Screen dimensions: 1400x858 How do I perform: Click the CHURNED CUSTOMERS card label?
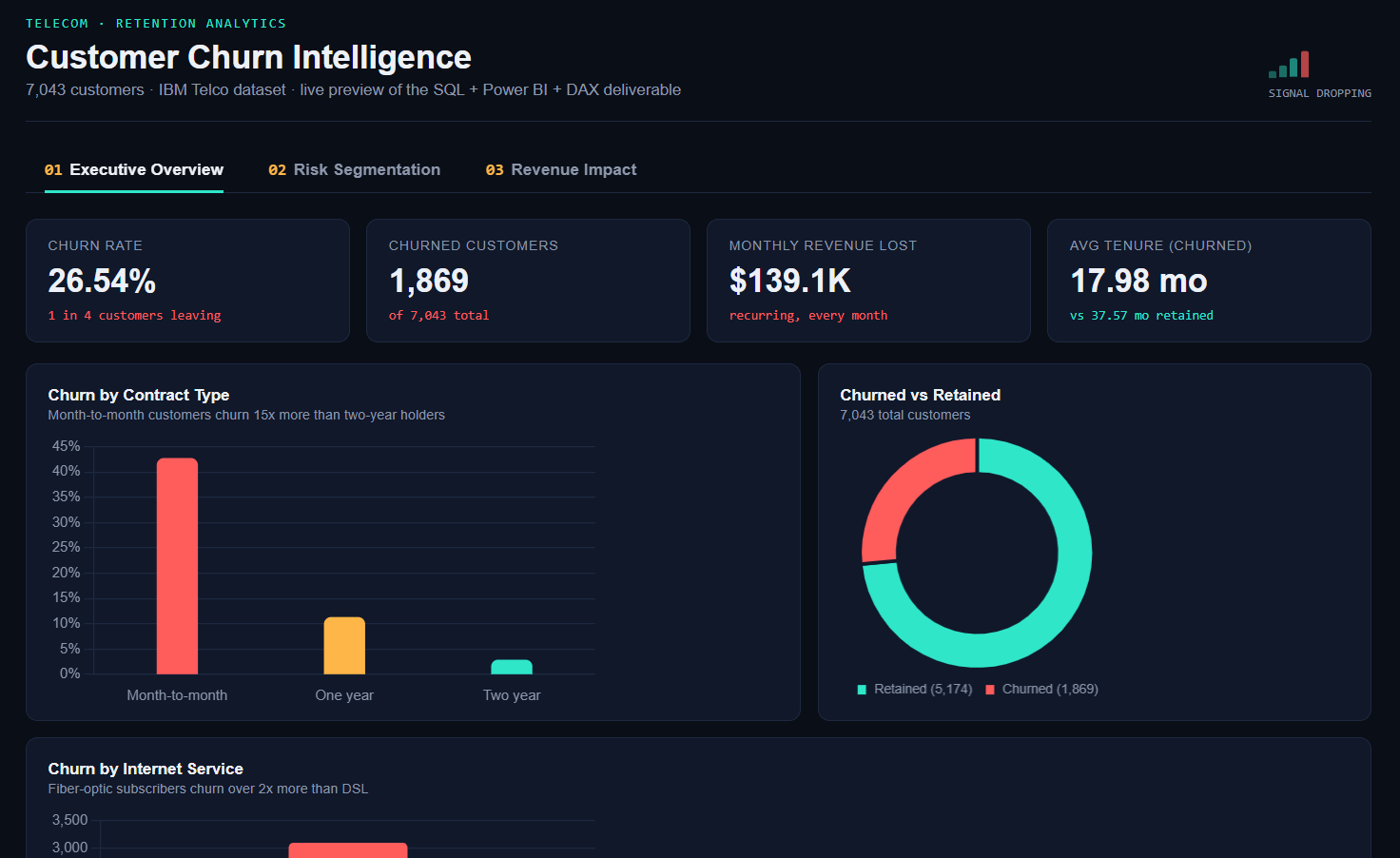point(474,245)
